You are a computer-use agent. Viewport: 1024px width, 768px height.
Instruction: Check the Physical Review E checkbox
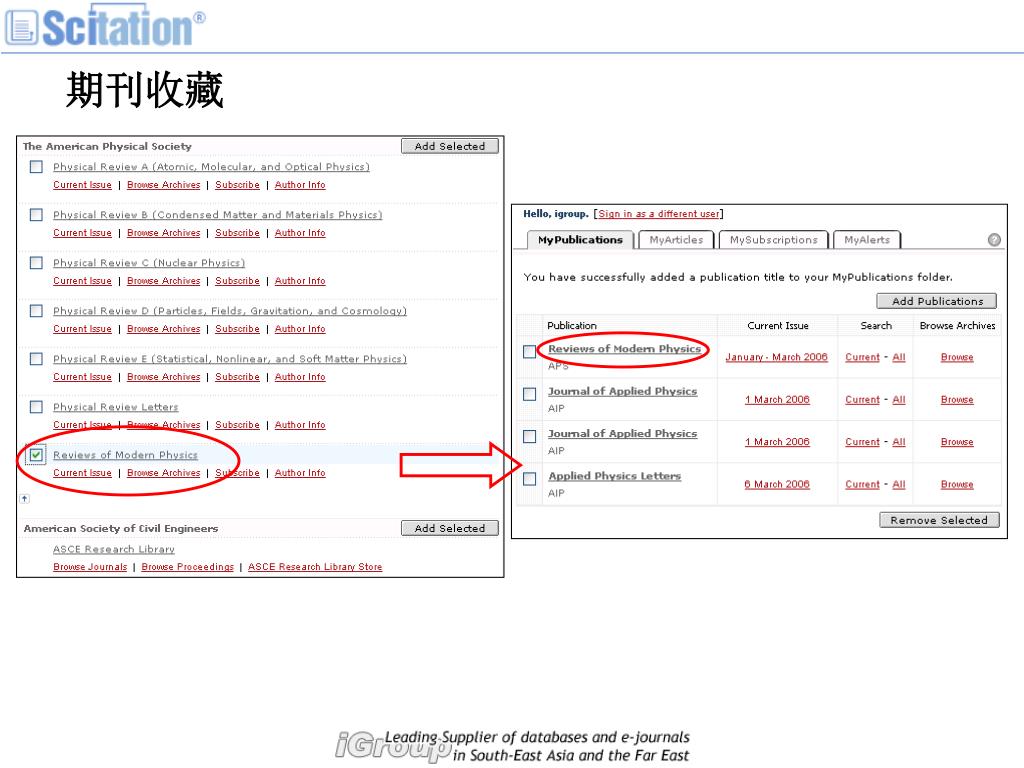pos(37,359)
